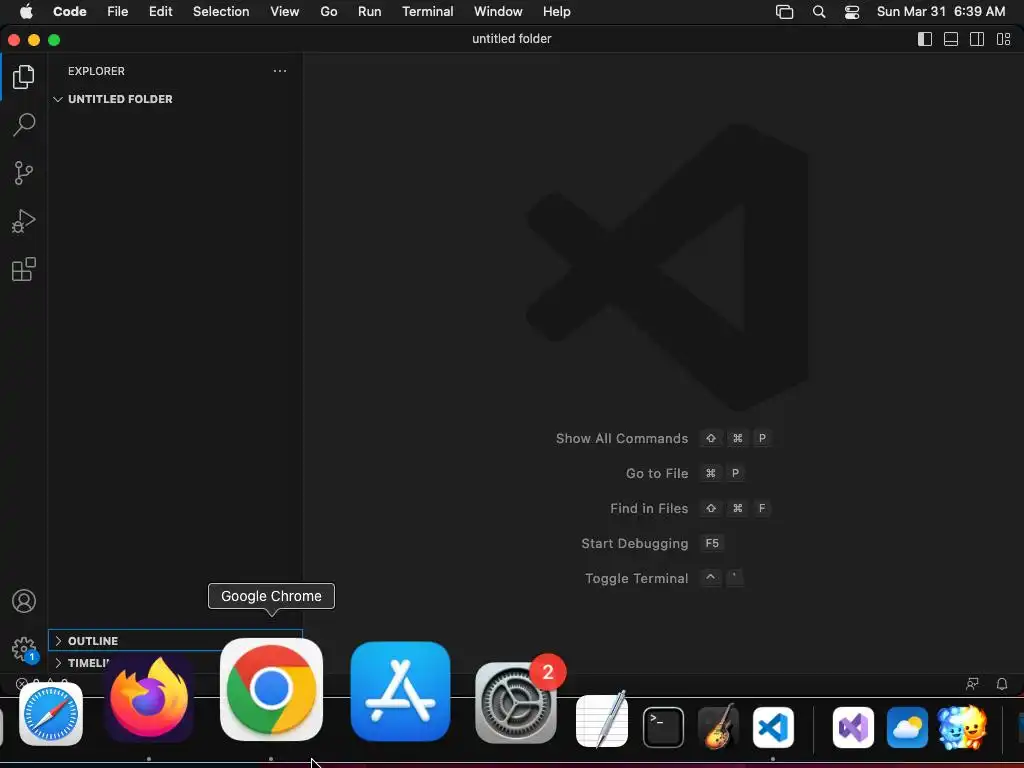Open the Run menu
Image resolution: width=1024 pixels, height=768 pixels.
(x=369, y=12)
